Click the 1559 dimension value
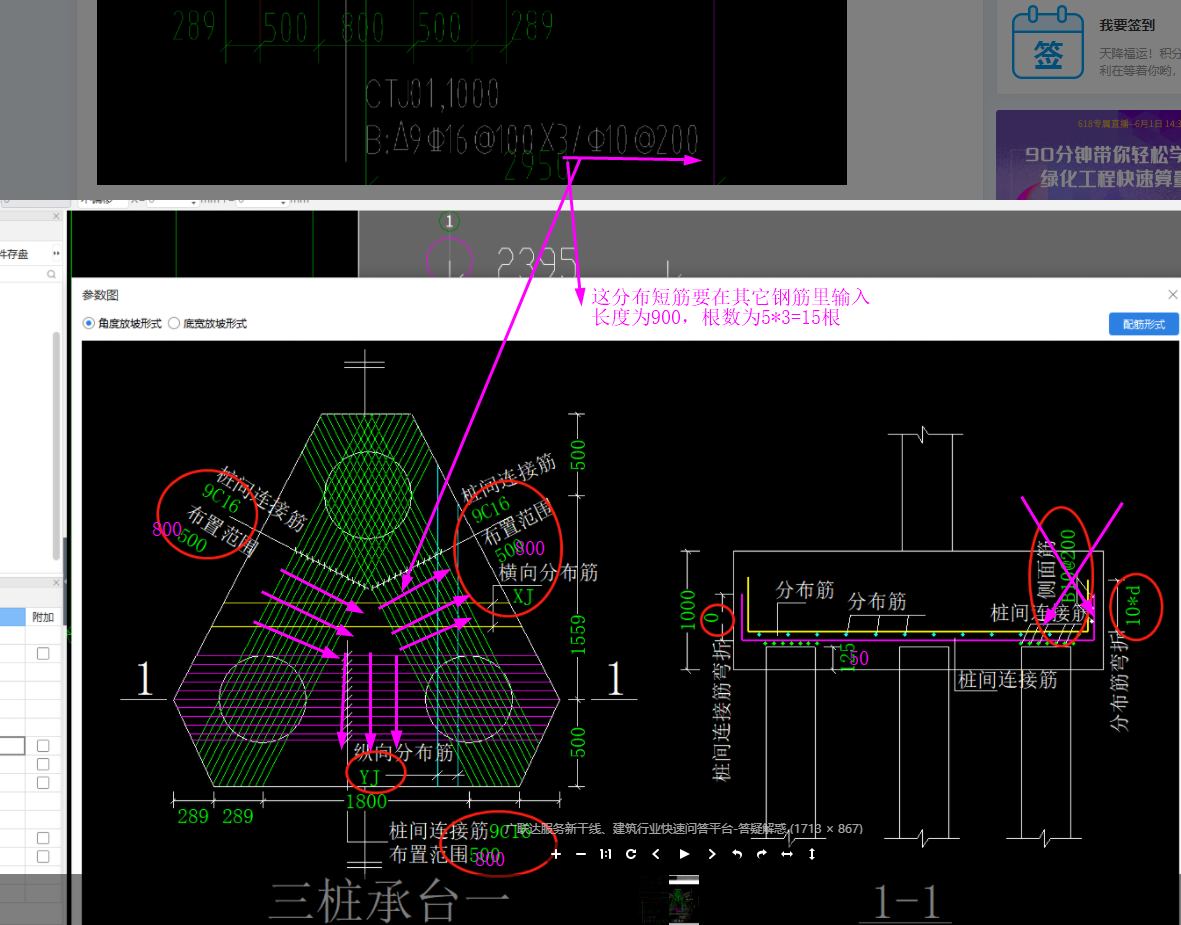1181x925 pixels. click(578, 634)
